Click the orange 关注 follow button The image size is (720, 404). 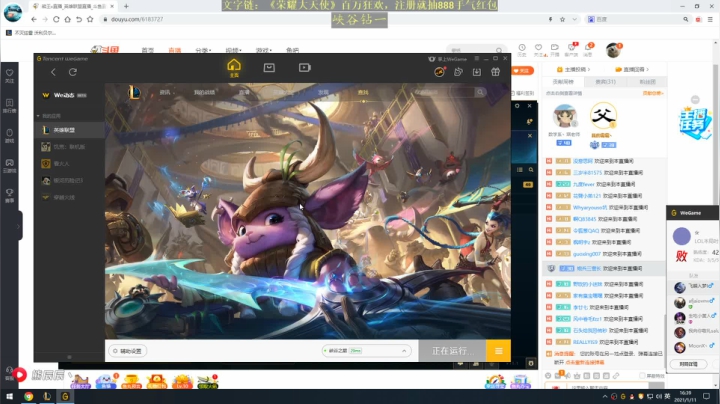523,71
